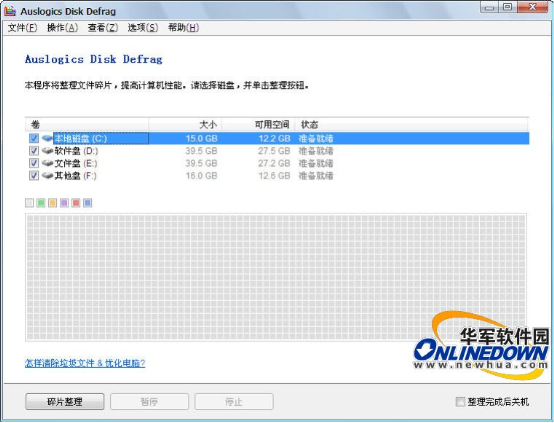
Task: Click the red legend color square
Action: pyautogui.click(x=76, y=203)
